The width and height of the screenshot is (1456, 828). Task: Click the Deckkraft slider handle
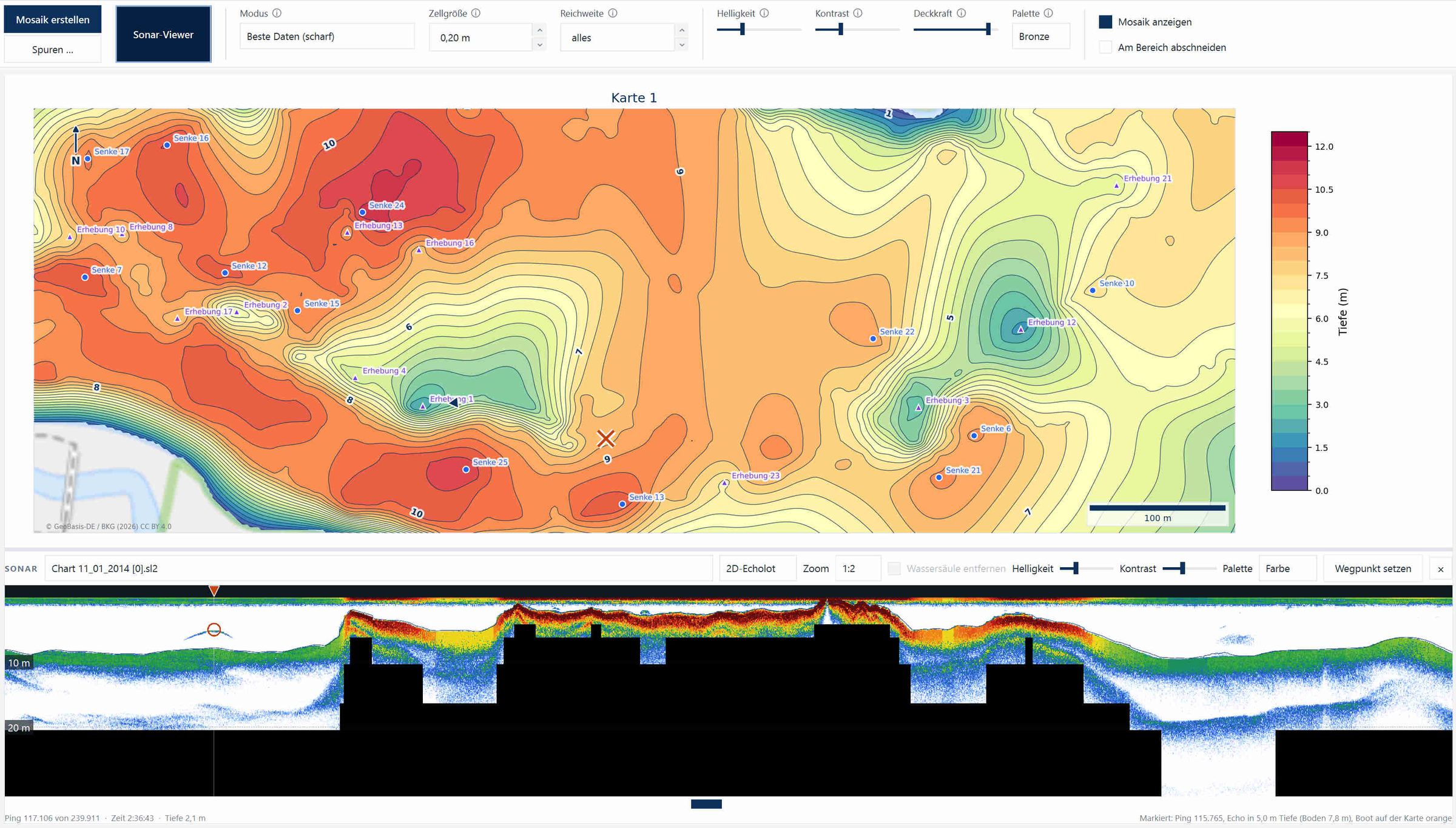(x=988, y=29)
